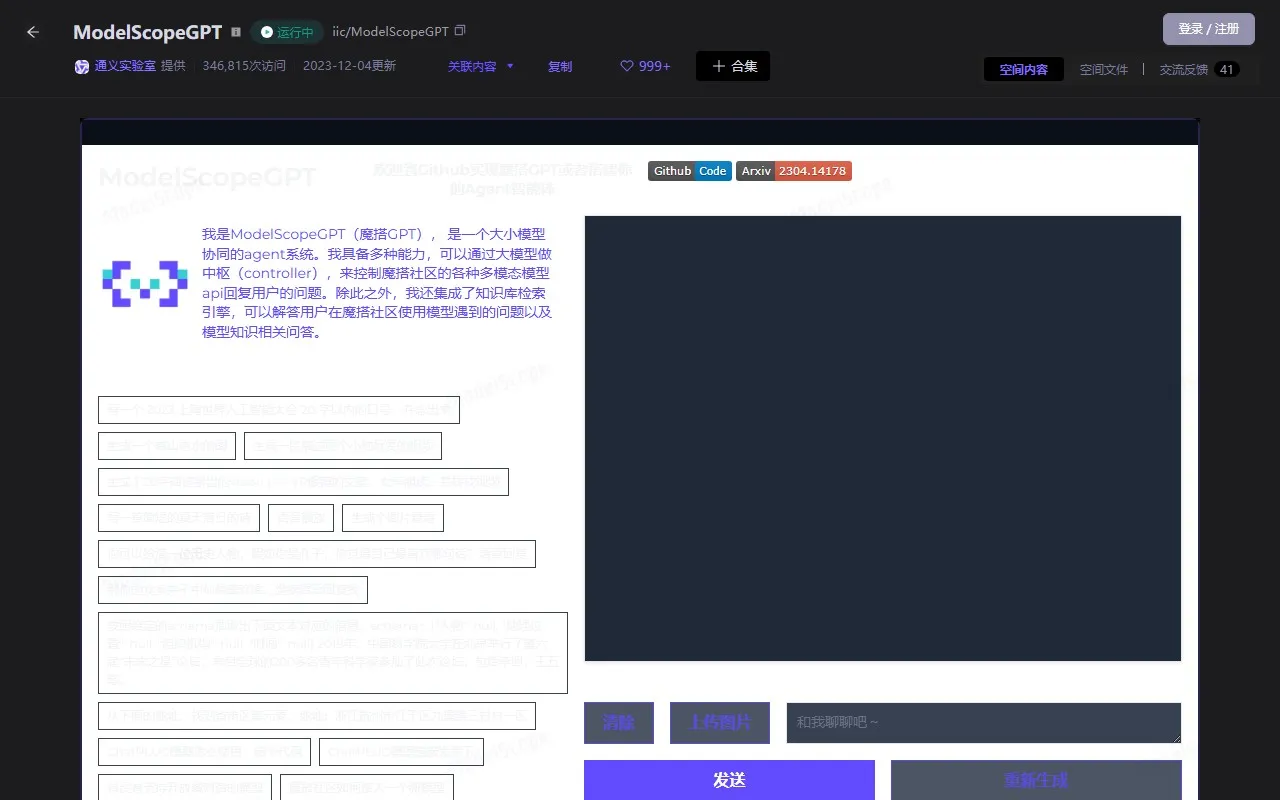Open the Arxiv 2304.14178 paper link
The height and width of the screenshot is (800, 1280).
(x=793, y=170)
